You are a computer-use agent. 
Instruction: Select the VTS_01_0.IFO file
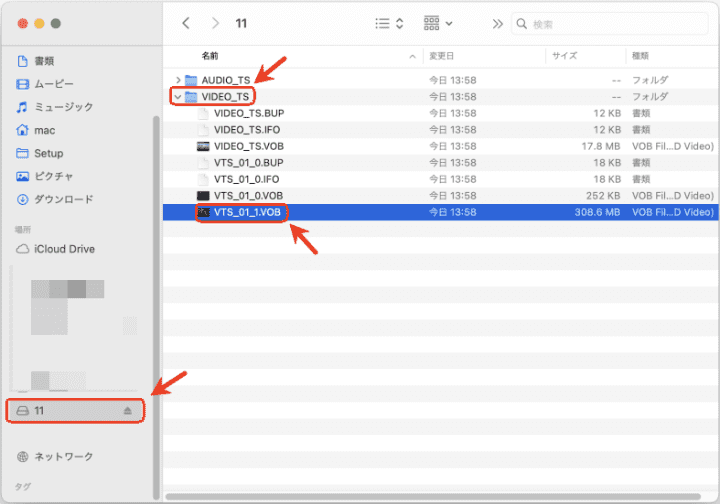[x=247, y=179]
